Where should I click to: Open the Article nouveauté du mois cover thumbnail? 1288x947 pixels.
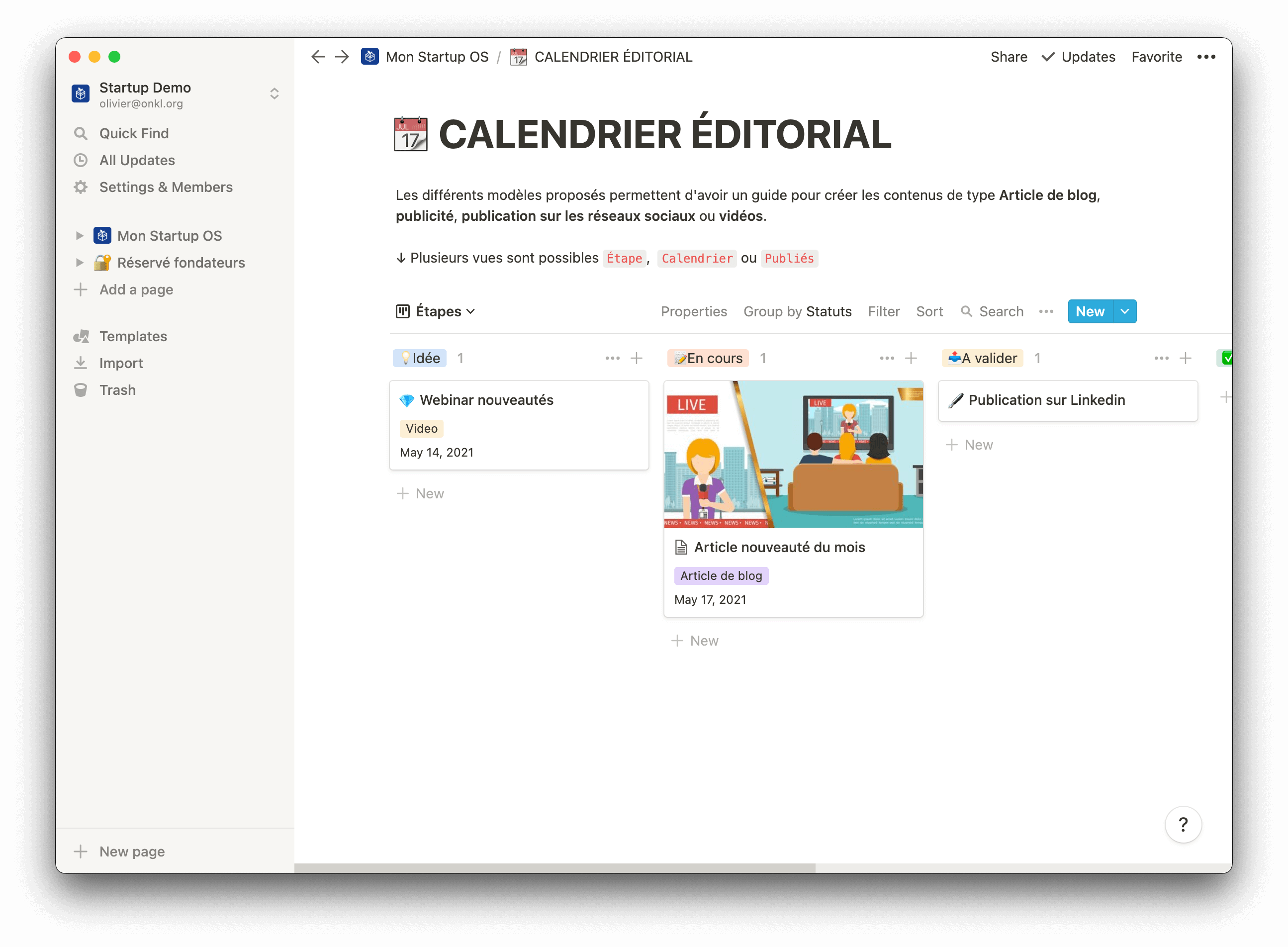(x=793, y=454)
